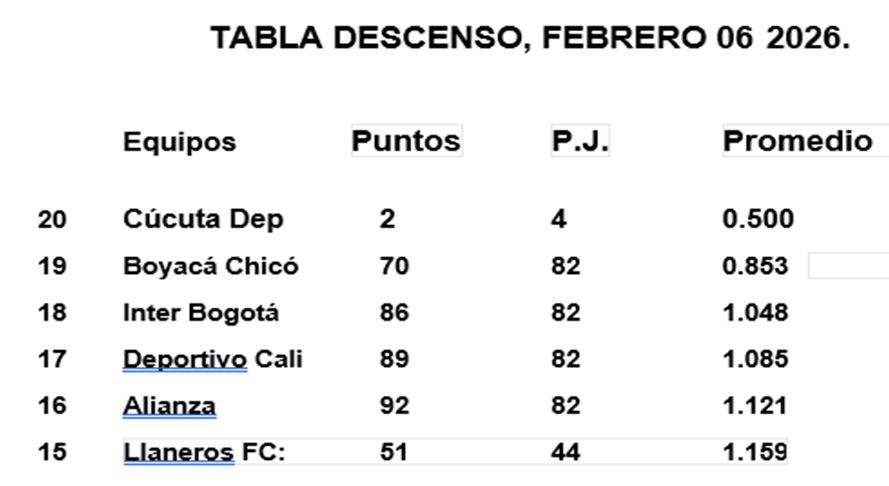Click the title "TABLA DESCENSO, FEBRERO 06 2026"
Viewport: 889px width, 486px height.
(x=530, y=39)
